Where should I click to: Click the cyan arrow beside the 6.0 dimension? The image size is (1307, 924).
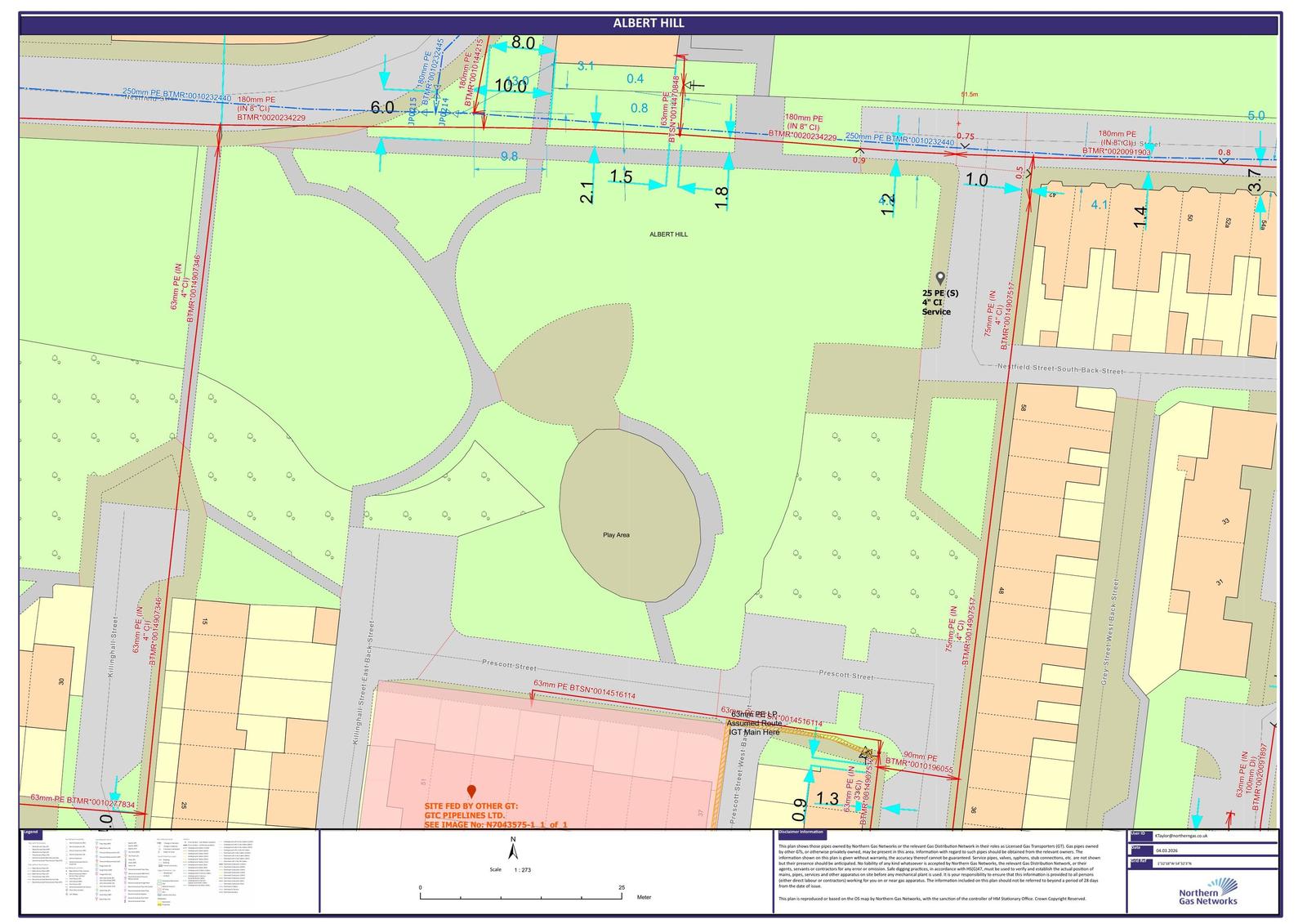380,145
